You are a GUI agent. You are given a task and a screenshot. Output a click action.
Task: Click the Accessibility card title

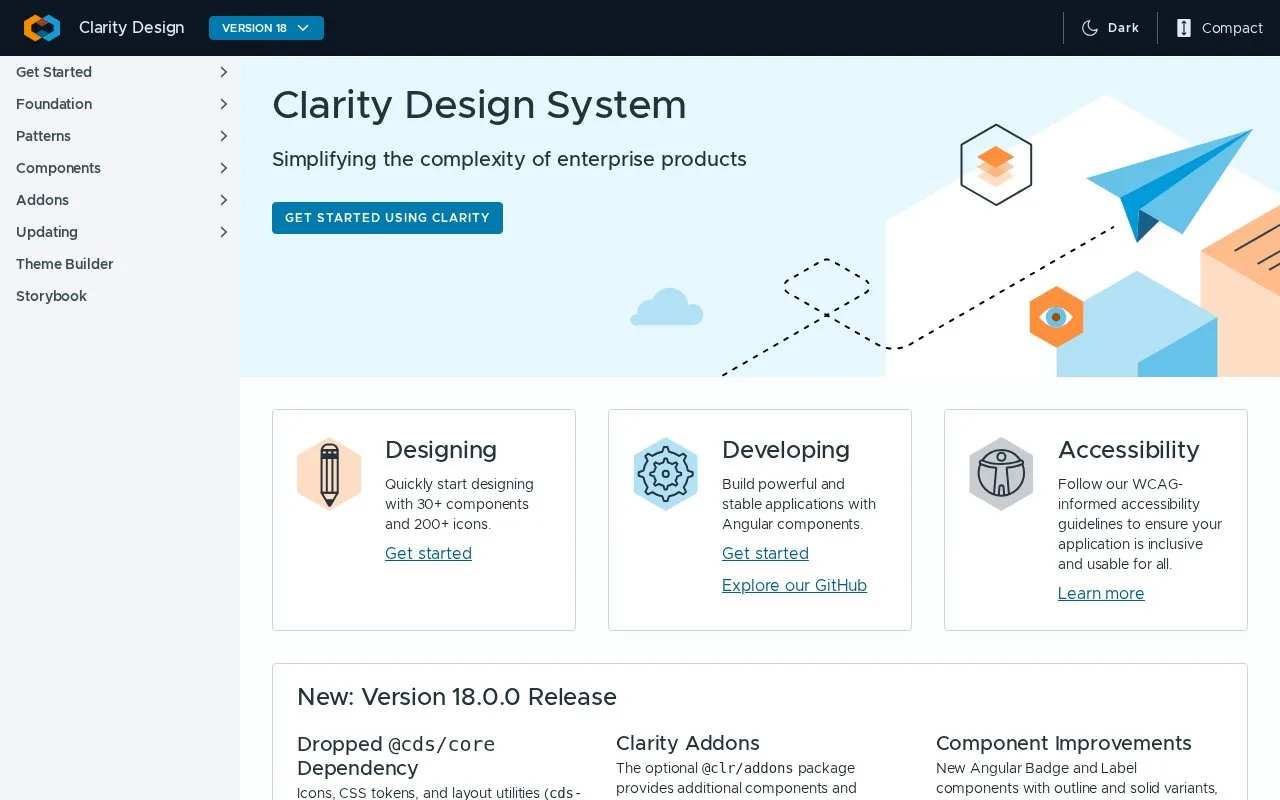pos(1128,450)
